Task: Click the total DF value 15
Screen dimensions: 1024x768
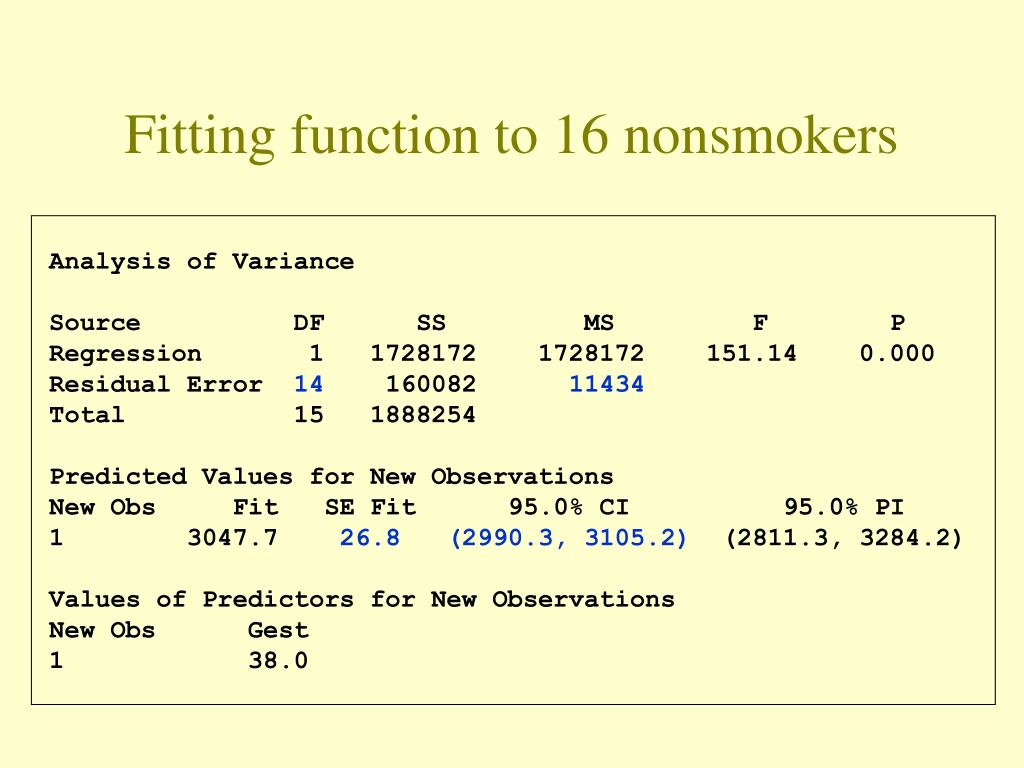Action: (x=308, y=415)
